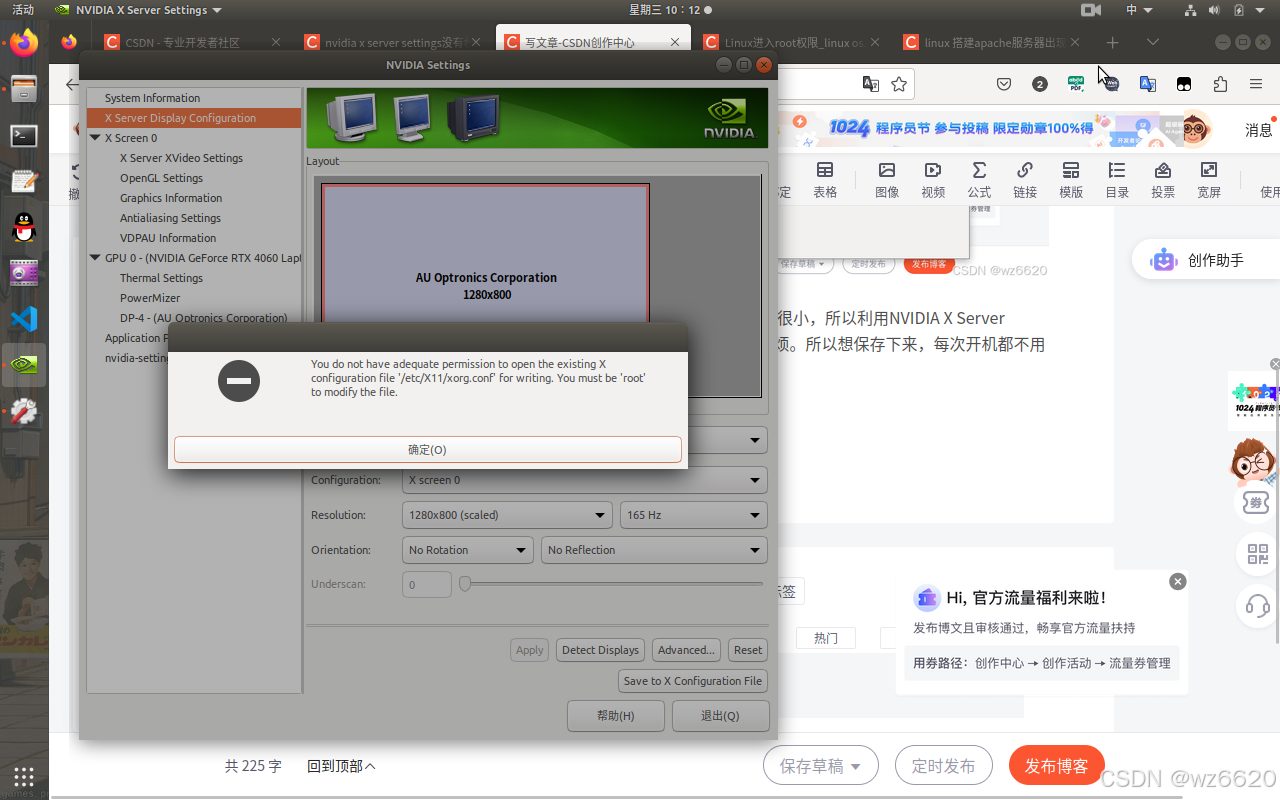Click the translate page icon in address bar
1280x800 pixels.
[x=871, y=85]
